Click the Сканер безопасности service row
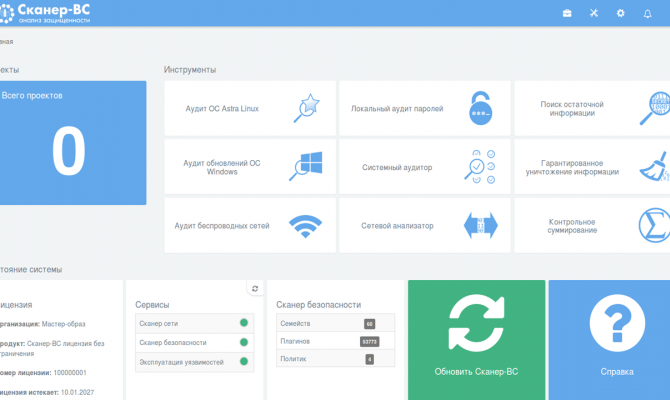670x400 pixels. point(194,342)
